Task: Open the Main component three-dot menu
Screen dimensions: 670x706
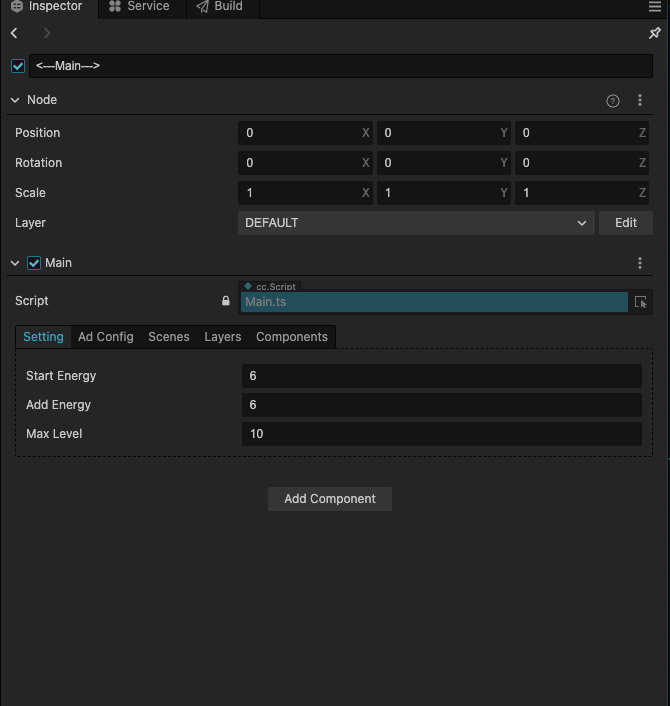Action: (640, 263)
